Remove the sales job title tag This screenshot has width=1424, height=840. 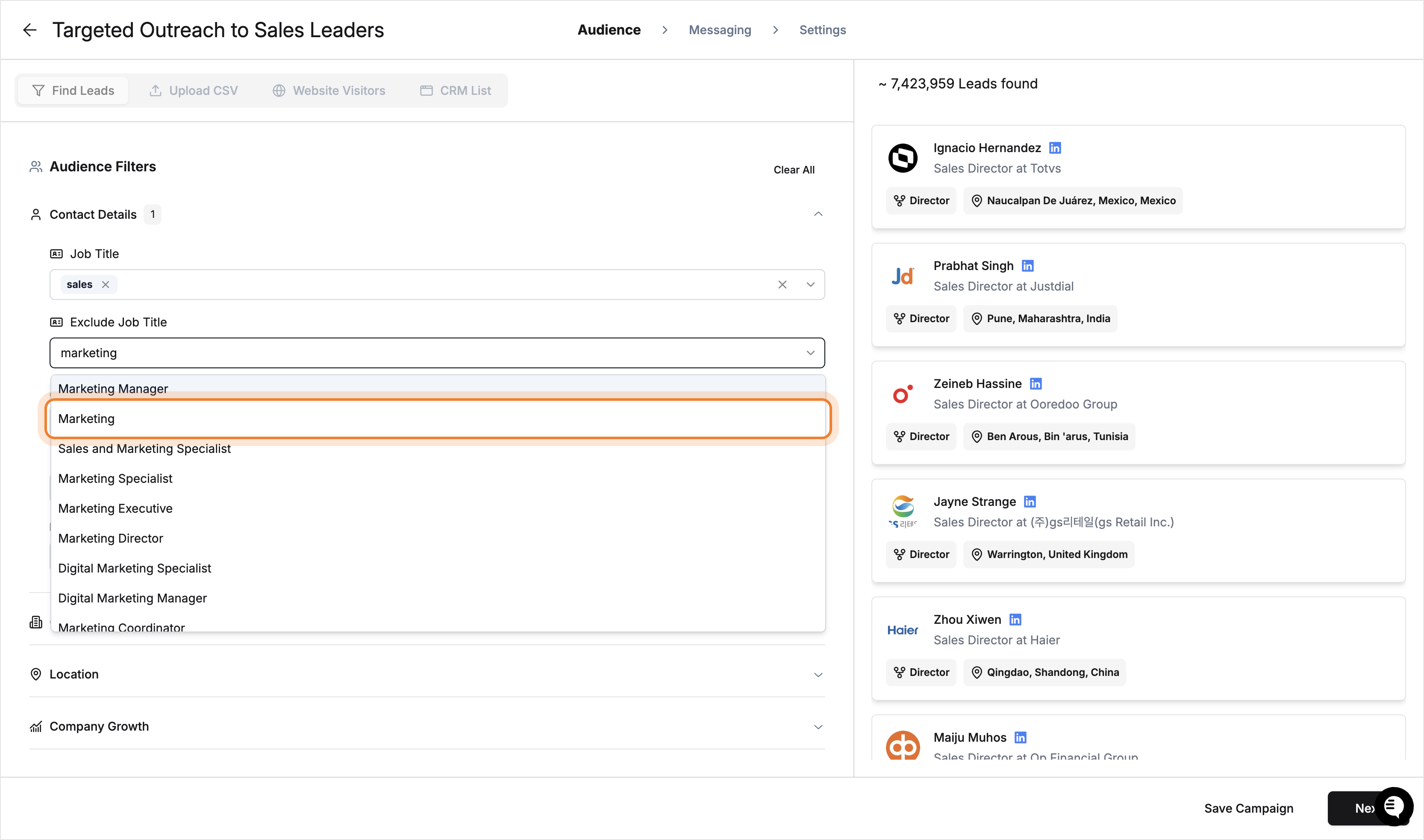click(x=105, y=284)
